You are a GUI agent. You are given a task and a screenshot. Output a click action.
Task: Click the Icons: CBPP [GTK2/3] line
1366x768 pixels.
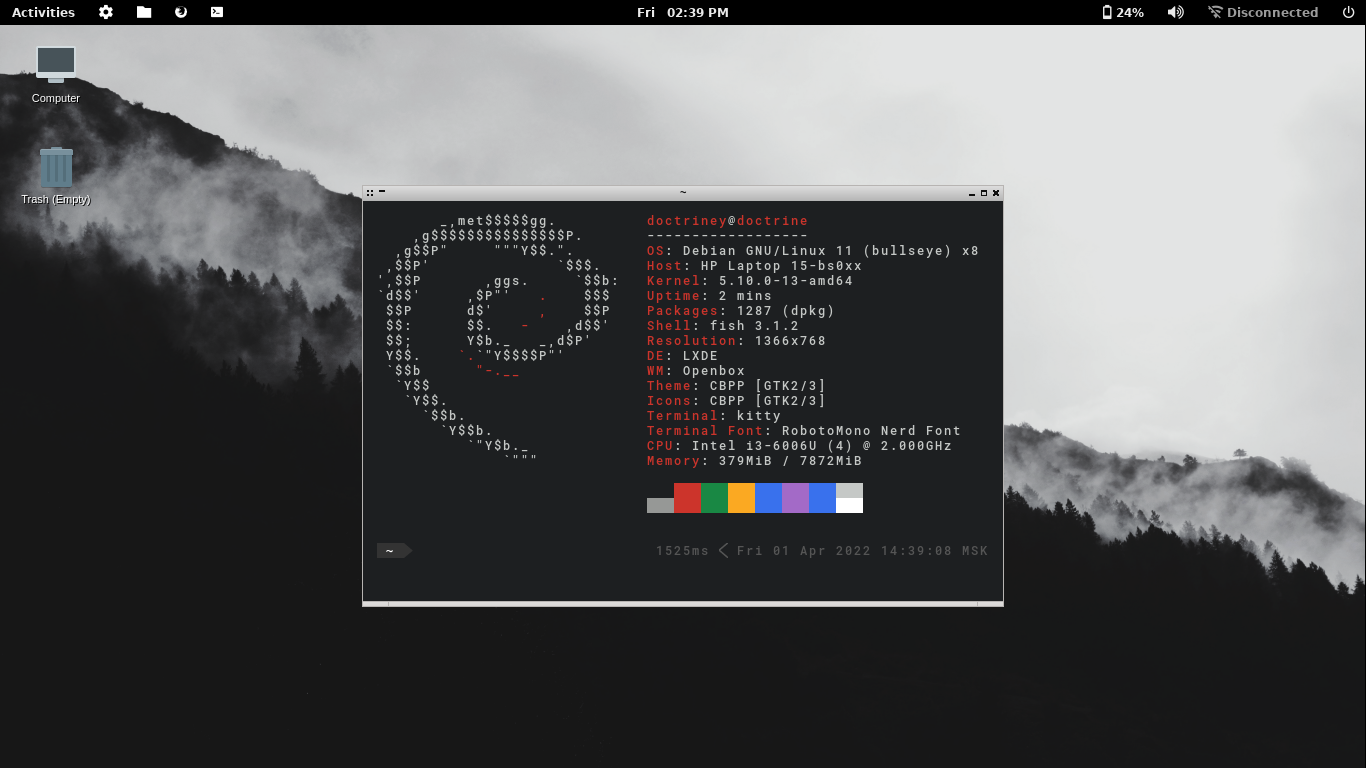pyautogui.click(x=736, y=401)
